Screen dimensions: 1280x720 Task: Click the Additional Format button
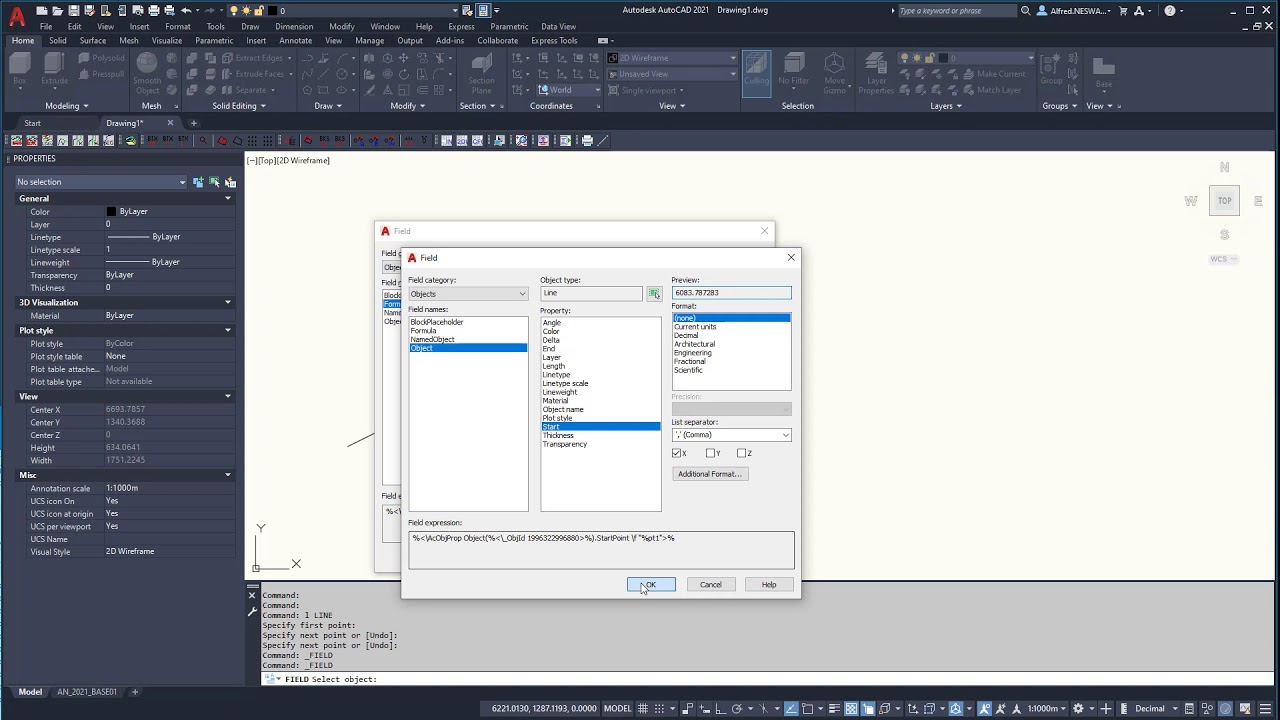coord(710,474)
